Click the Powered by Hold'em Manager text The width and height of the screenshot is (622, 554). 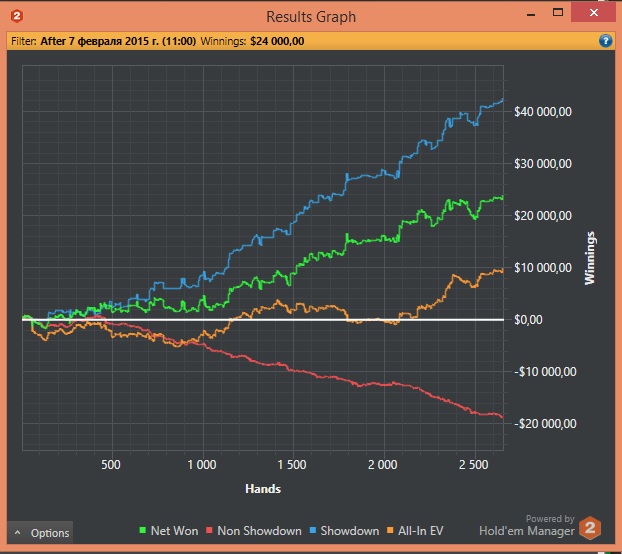pos(527,525)
